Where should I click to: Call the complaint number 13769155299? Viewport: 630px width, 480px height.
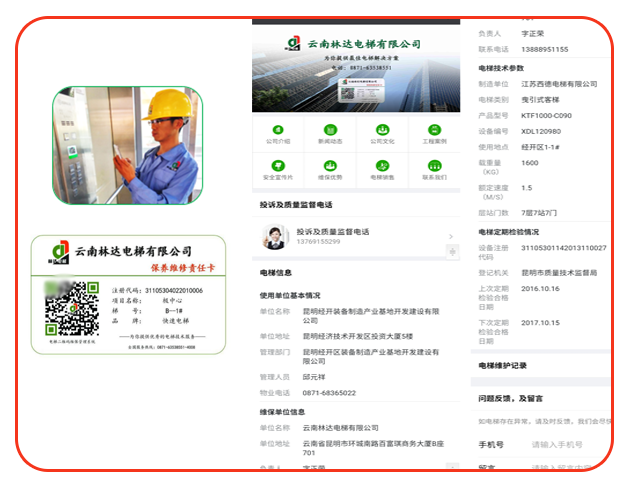[x=318, y=241]
